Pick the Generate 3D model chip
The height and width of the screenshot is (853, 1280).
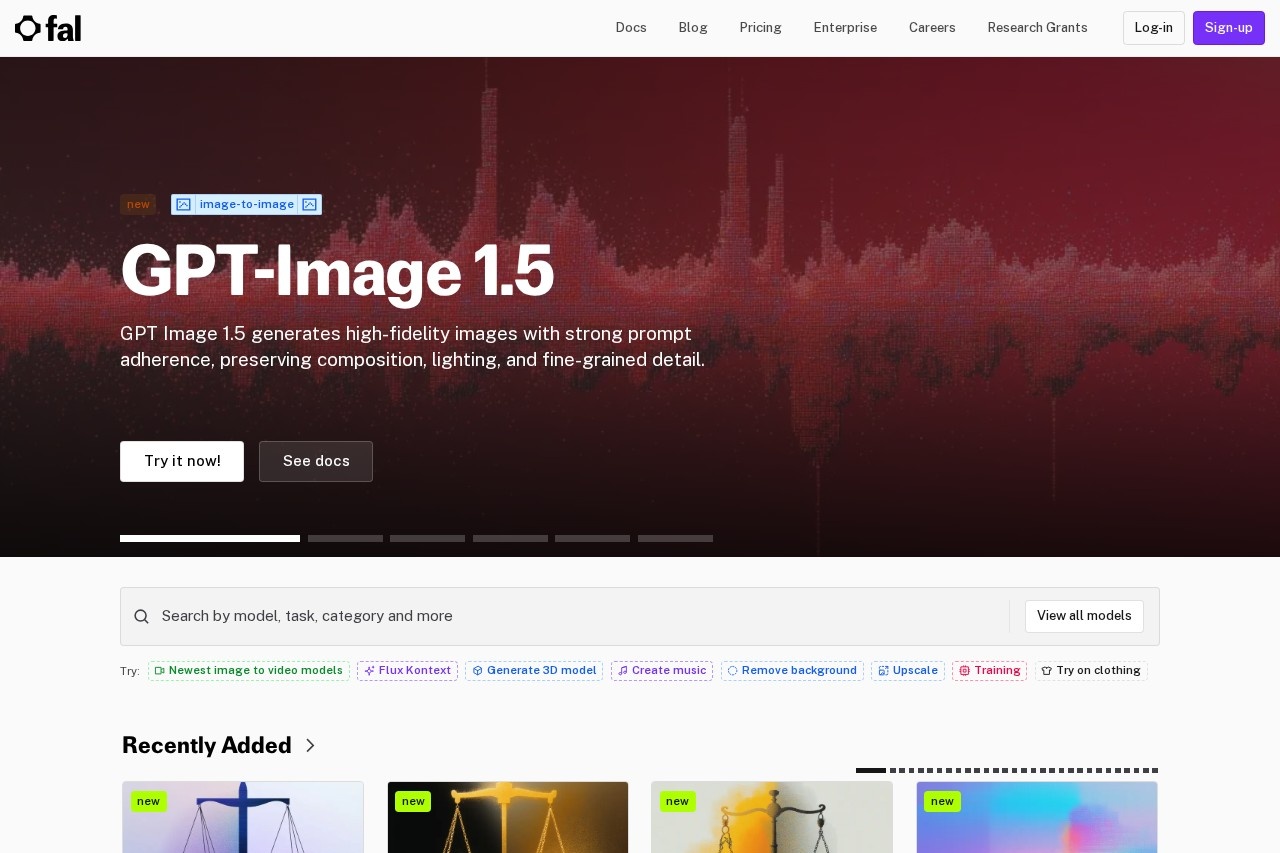pos(534,671)
